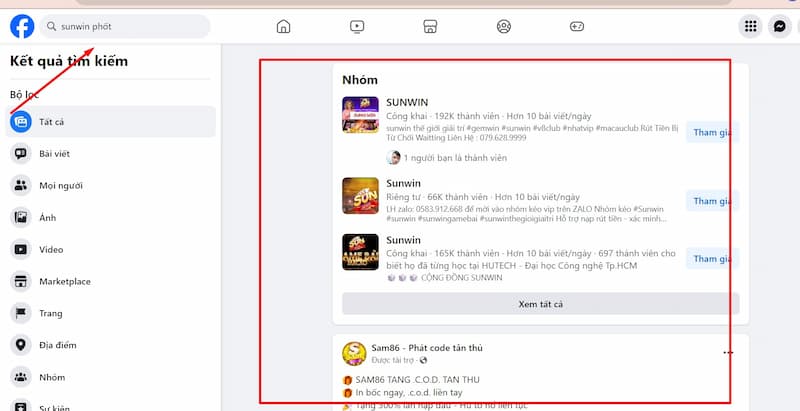Select the 'Marketplace' filter in sidebar
This screenshot has width=800, height=411.
click(x=111, y=281)
